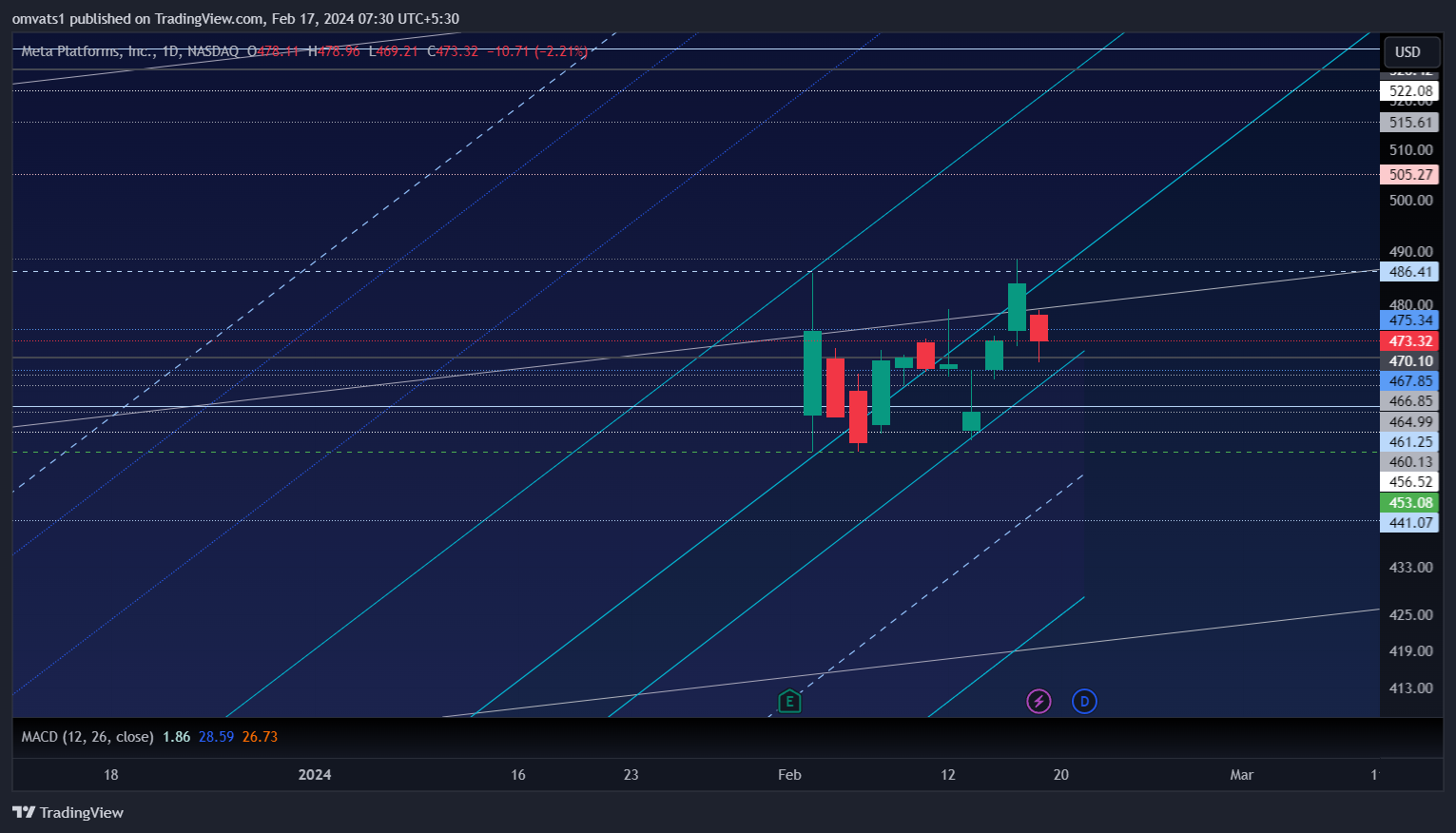Select the 460.13 price label
1456x833 pixels.
(1410, 462)
